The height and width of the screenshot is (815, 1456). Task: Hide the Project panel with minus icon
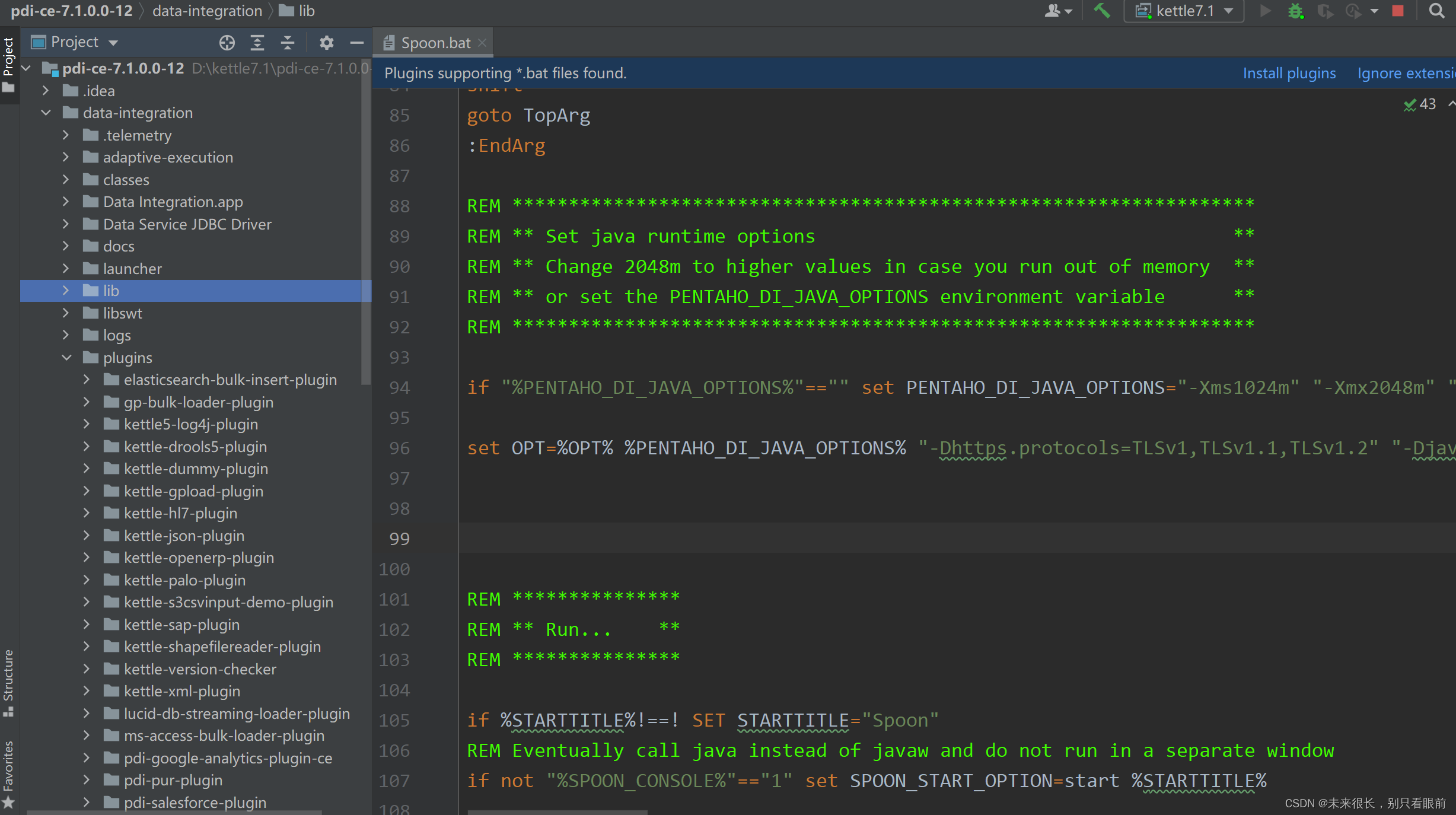[356, 43]
